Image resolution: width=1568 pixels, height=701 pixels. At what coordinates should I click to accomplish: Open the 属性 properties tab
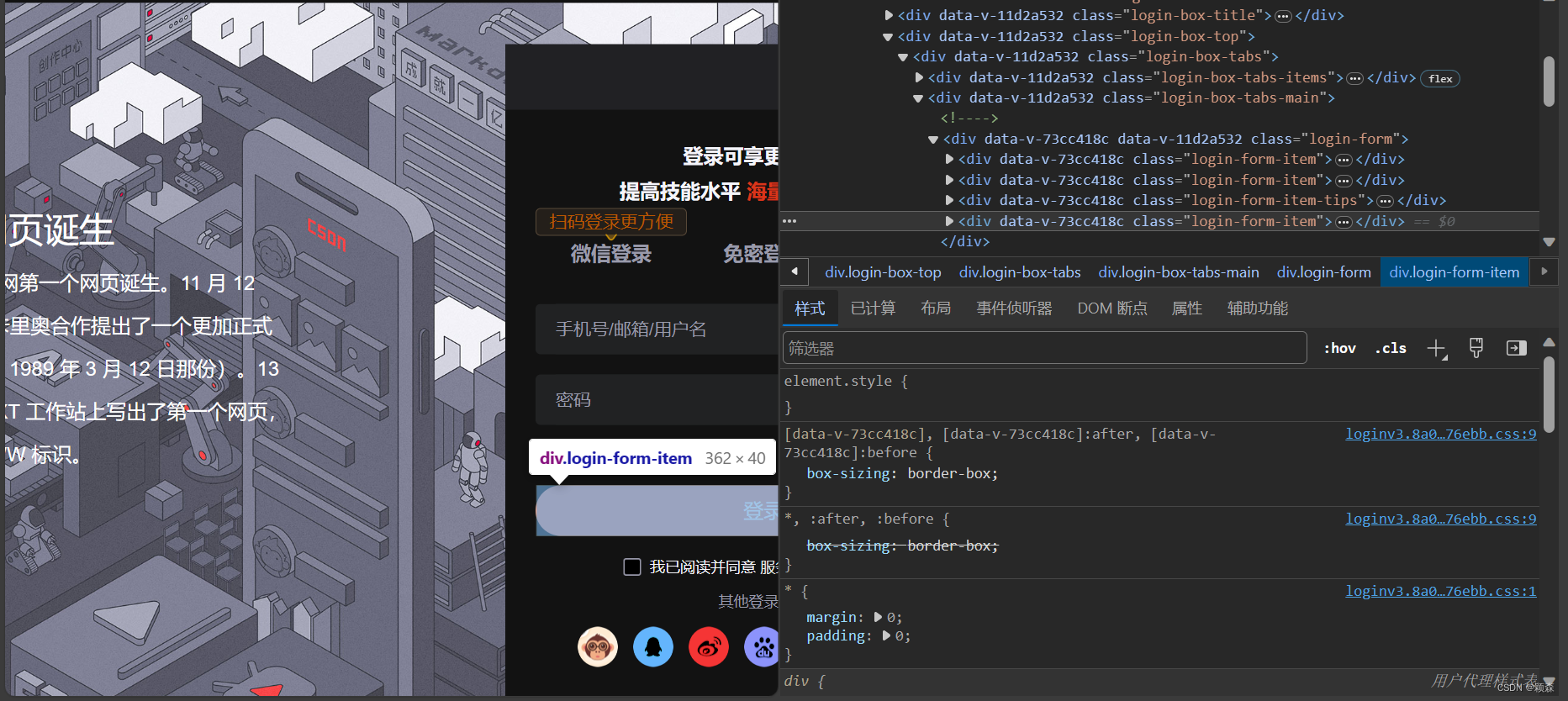(1186, 308)
